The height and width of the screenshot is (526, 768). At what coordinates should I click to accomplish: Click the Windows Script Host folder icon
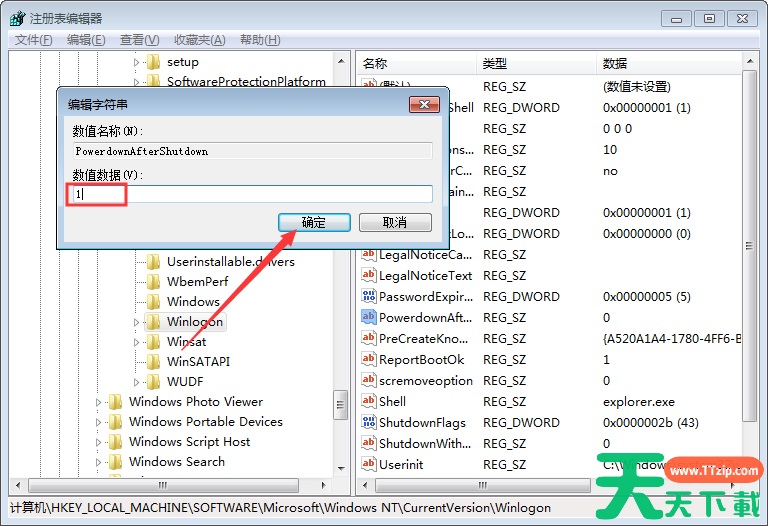click(115, 442)
